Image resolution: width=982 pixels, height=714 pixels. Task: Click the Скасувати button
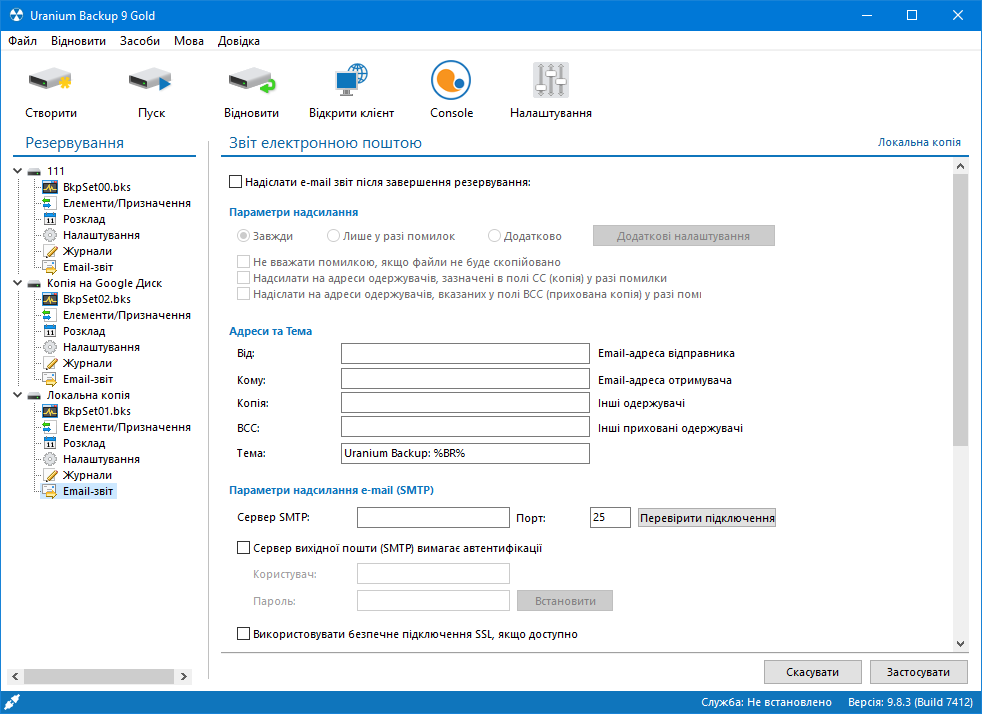coord(812,672)
